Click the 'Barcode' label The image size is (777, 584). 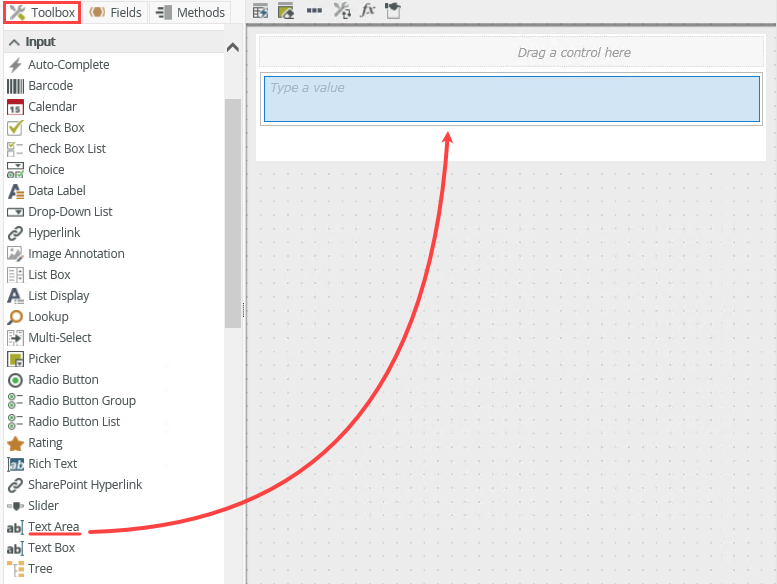[51, 86]
